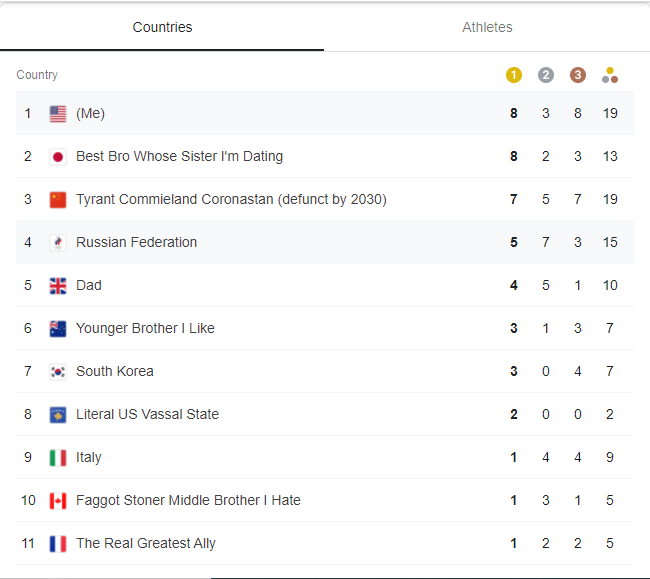The image size is (650, 579).
Task: Click the Russian Olympic Committee flag icon
Action: pos(58,243)
